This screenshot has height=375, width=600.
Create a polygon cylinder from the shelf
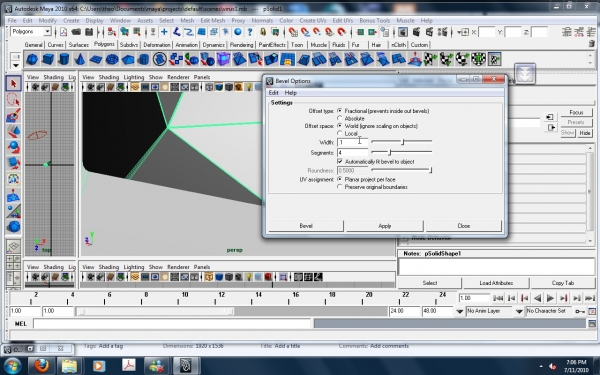tap(64, 59)
